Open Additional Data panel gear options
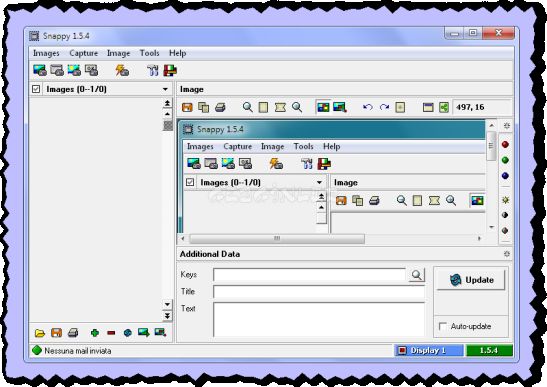Viewport: 547px width, 387px height. [x=507, y=254]
